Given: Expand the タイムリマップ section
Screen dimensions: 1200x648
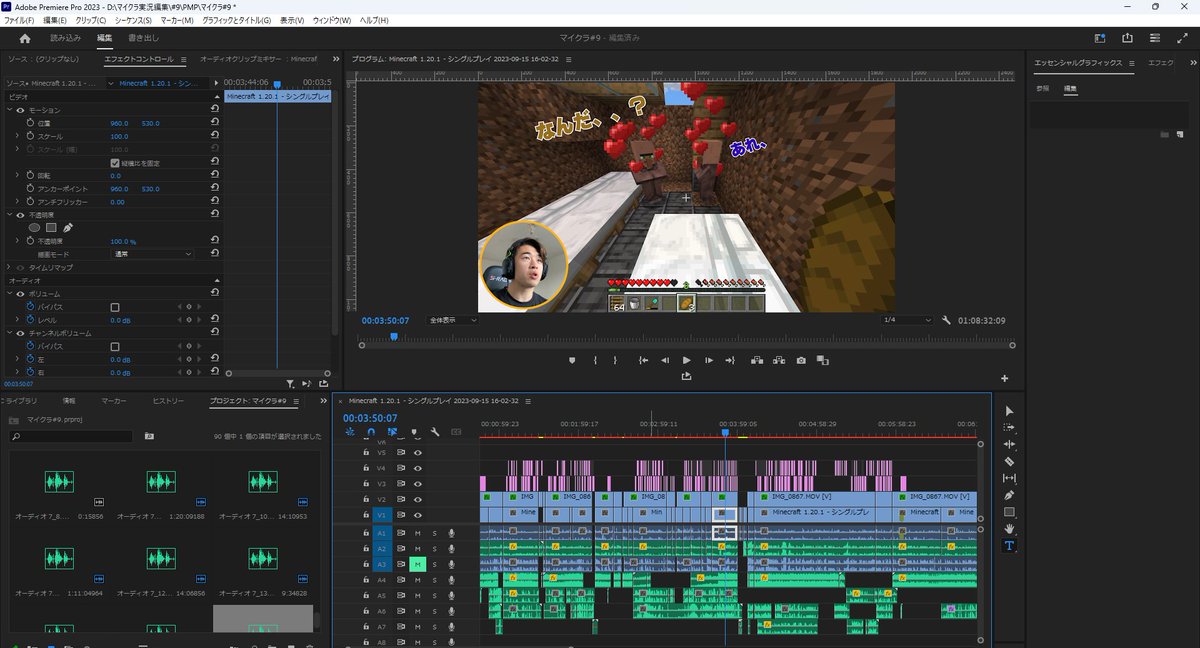Looking at the screenshot, I should pos(9,268).
